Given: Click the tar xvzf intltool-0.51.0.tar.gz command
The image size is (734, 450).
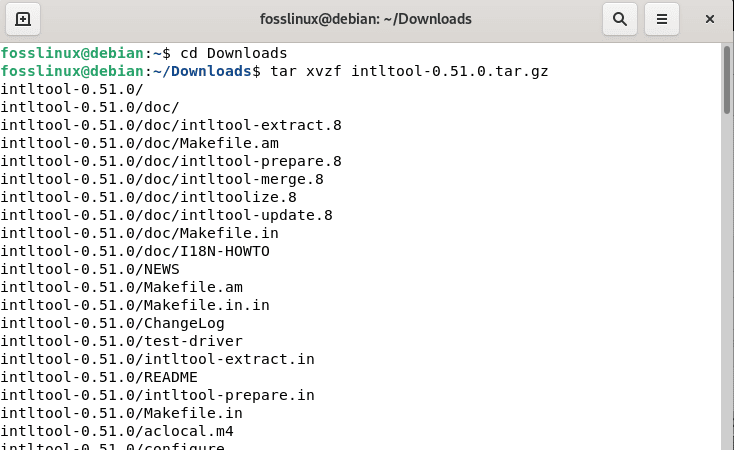Looking at the screenshot, I should 409,71.
